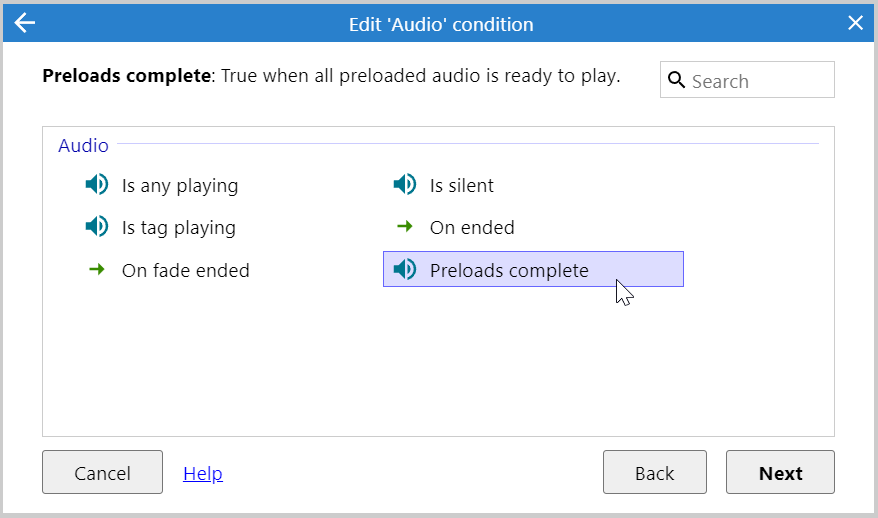
Task: Click the Cancel button
Action: point(102,472)
